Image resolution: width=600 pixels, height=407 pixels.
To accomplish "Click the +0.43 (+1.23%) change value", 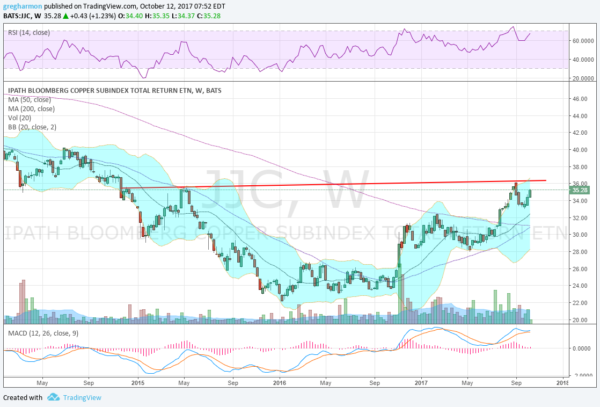I will click(93, 16).
